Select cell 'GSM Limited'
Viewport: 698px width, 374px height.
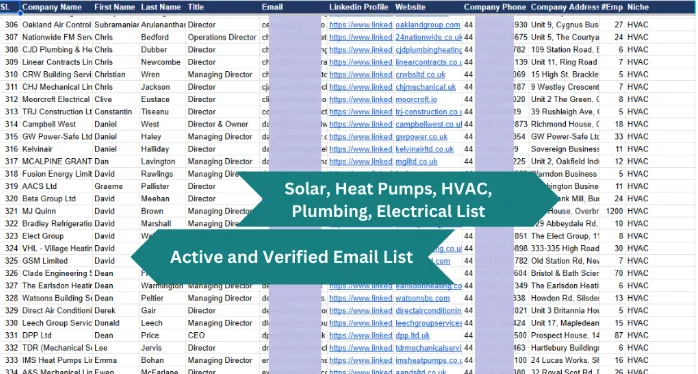[45, 261]
